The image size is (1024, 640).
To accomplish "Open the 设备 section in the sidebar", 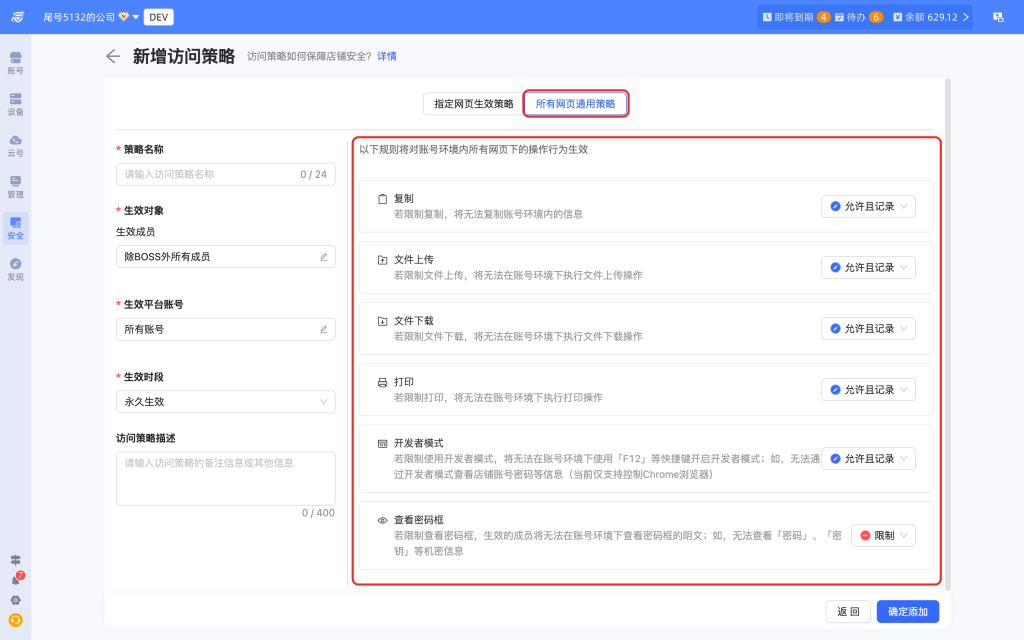I will coord(15,104).
